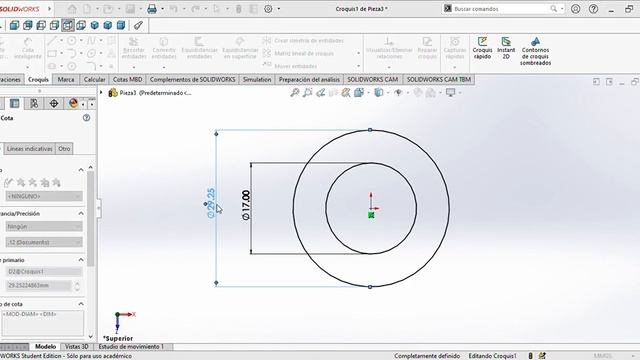This screenshot has height=360, width=640.
Task: Open the Líneas indicativas tab
Action: [29, 149]
